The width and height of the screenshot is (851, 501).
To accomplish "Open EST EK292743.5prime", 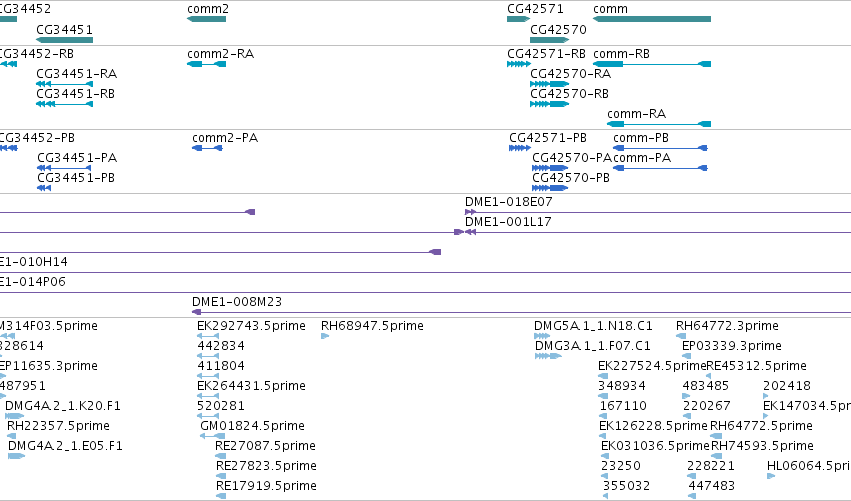I will pos(208,337).
